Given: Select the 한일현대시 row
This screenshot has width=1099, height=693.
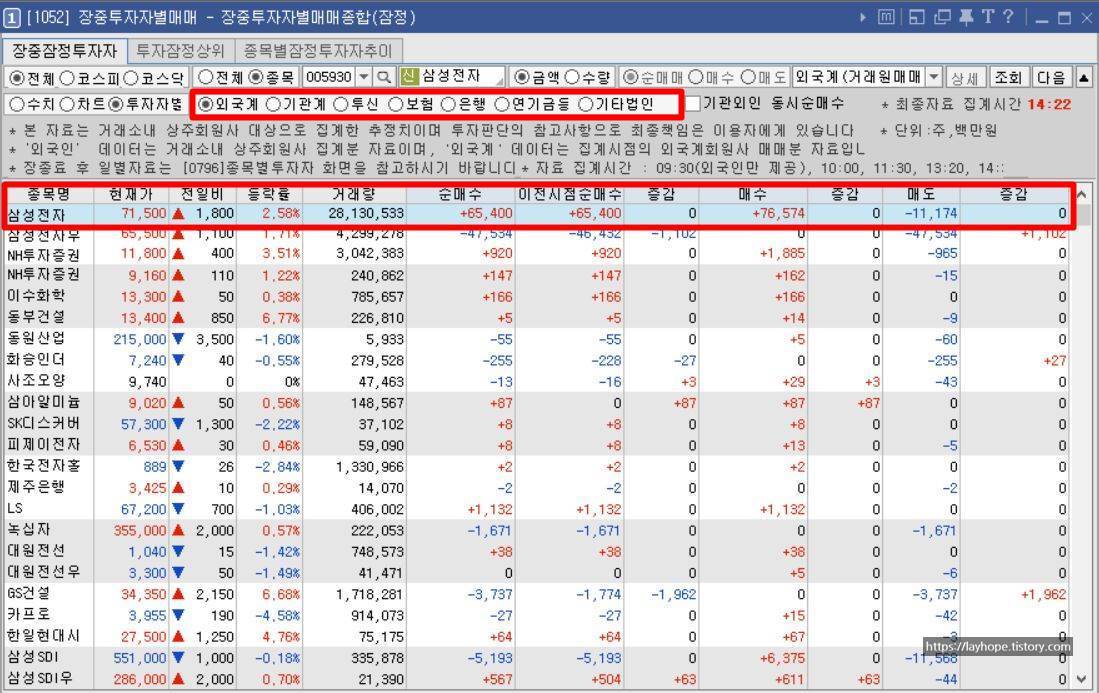Looking at the screenshot, I should tap(538, 636).
